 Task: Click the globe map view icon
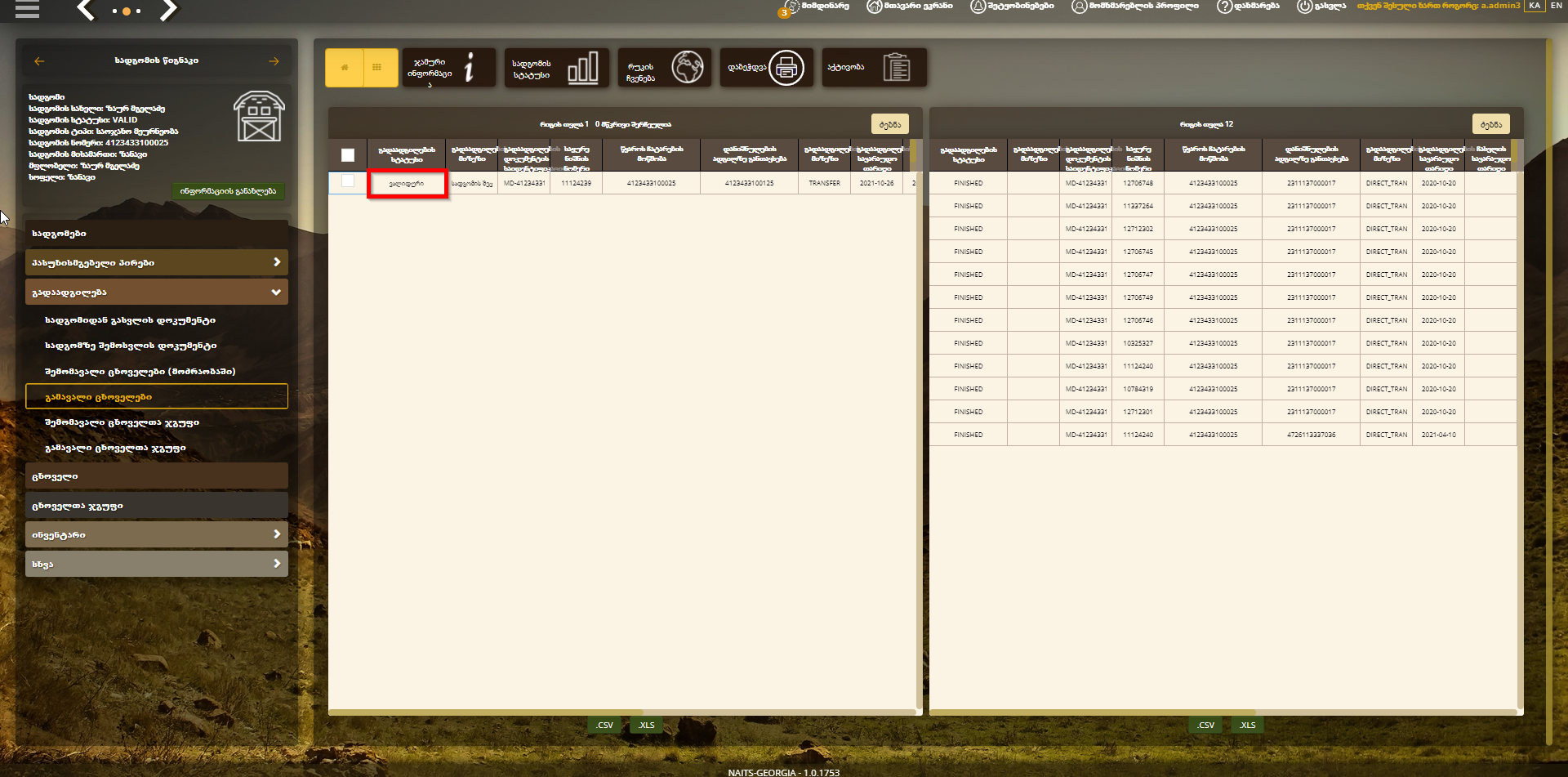click(688, 67)
